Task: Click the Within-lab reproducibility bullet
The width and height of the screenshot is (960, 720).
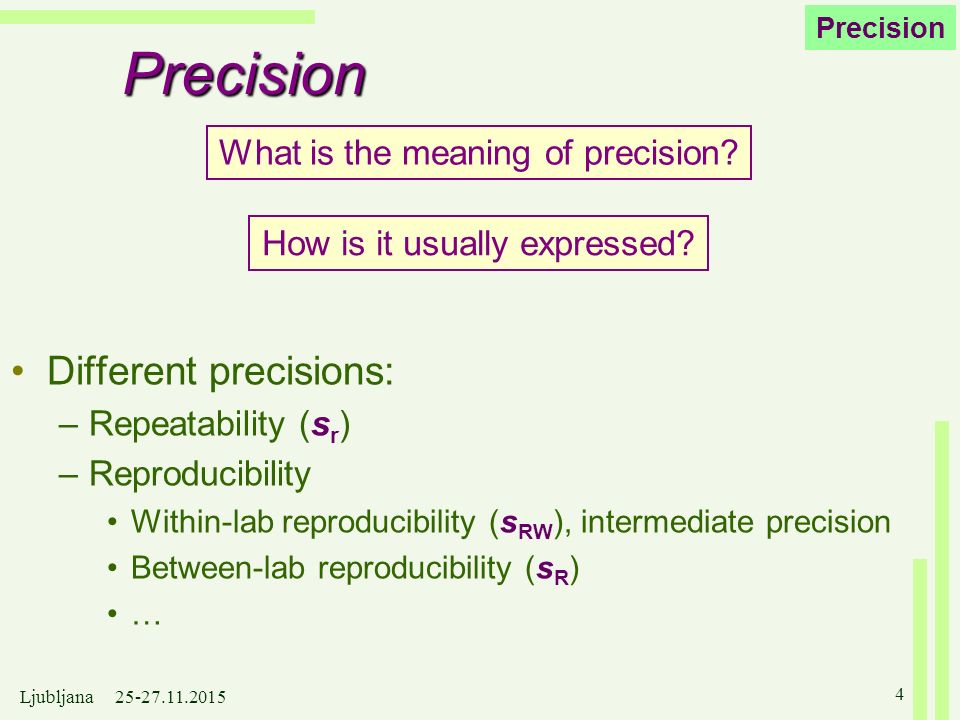Action: [511, 523]
